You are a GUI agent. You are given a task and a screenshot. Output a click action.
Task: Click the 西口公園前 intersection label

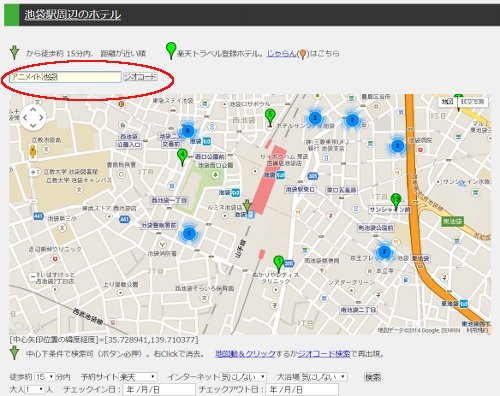tap(210, 156)
